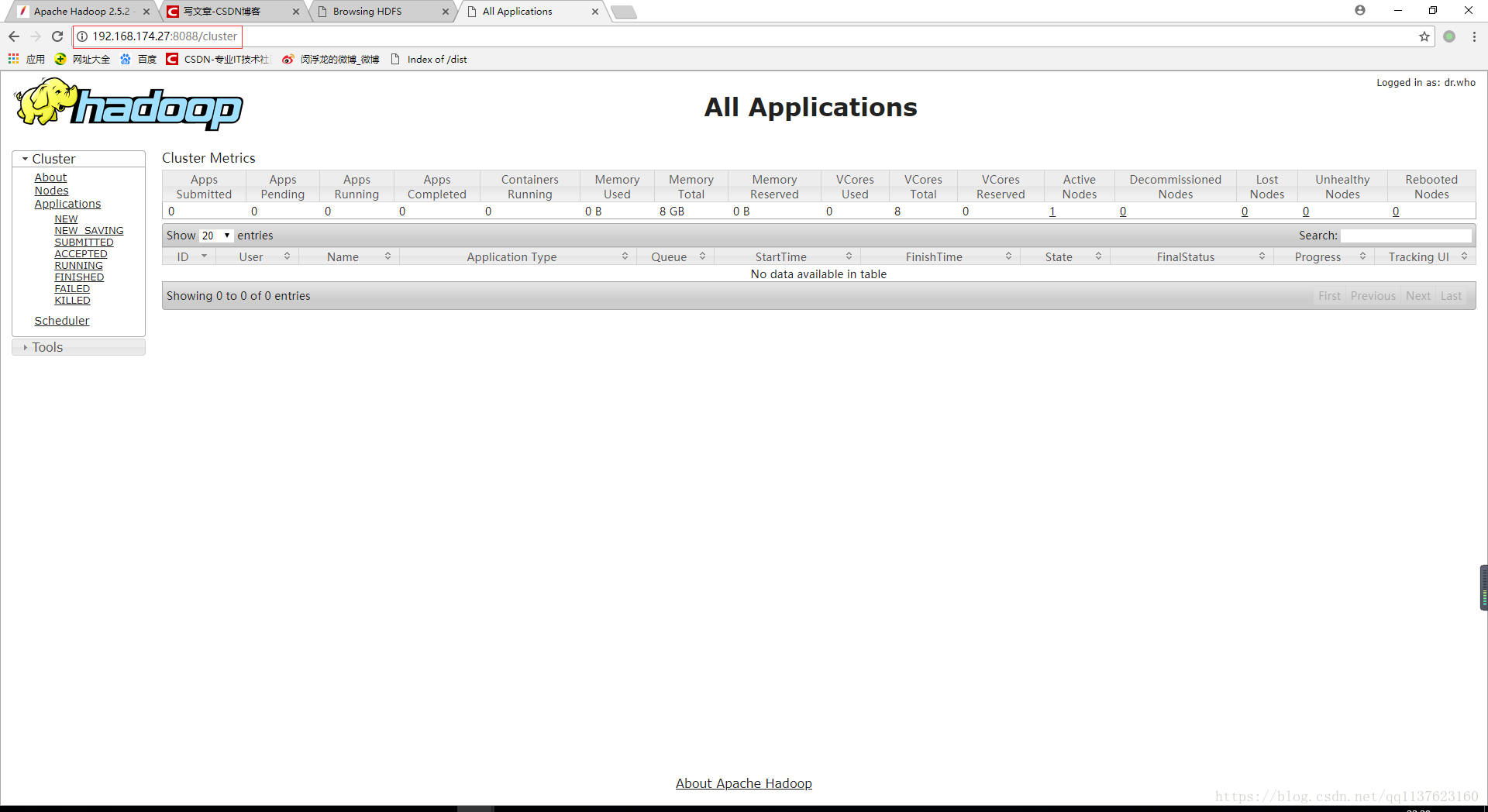Open the 百度 bookmark
The height and width of the screenshot is (812, 1488).
(139, 59)
